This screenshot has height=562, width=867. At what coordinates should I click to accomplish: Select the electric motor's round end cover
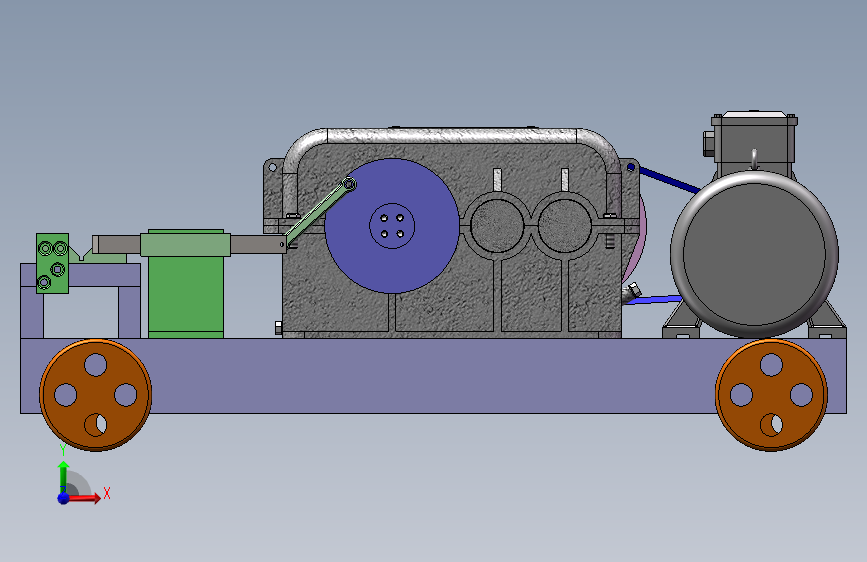[754, 254]
